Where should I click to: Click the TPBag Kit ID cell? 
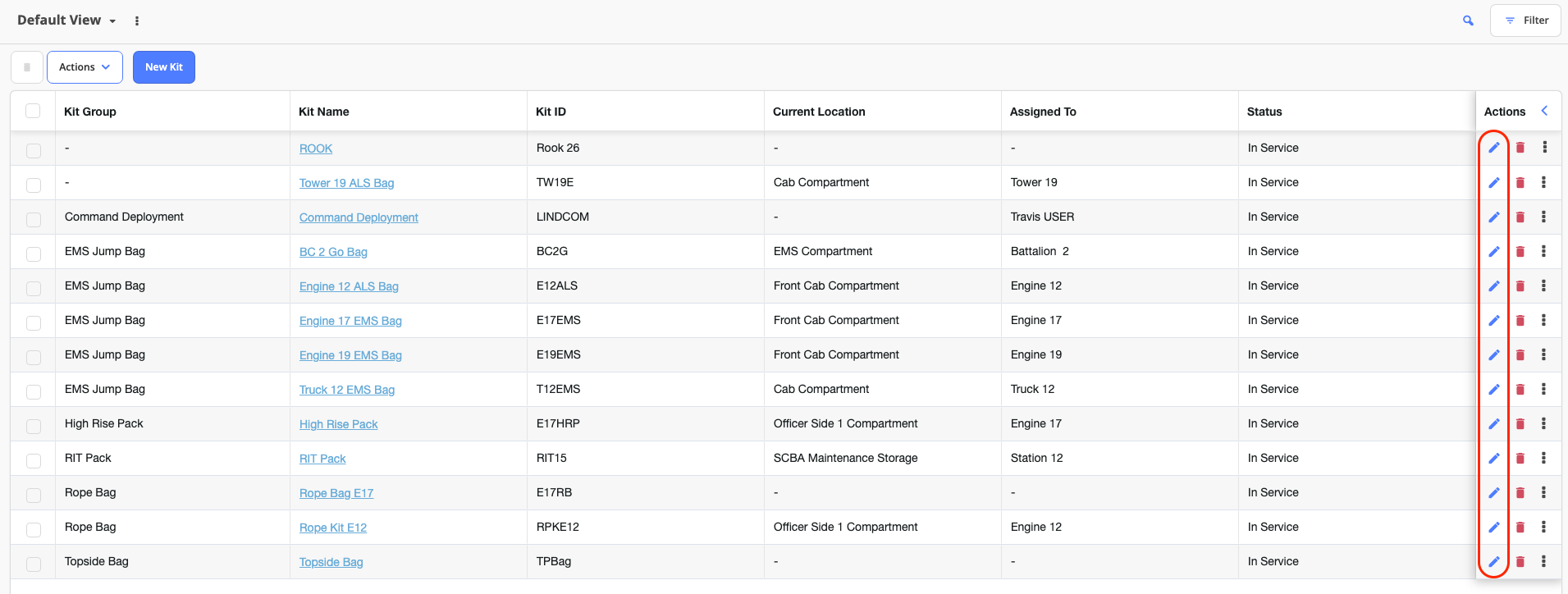pyautogui.click(x=645, y=561)
